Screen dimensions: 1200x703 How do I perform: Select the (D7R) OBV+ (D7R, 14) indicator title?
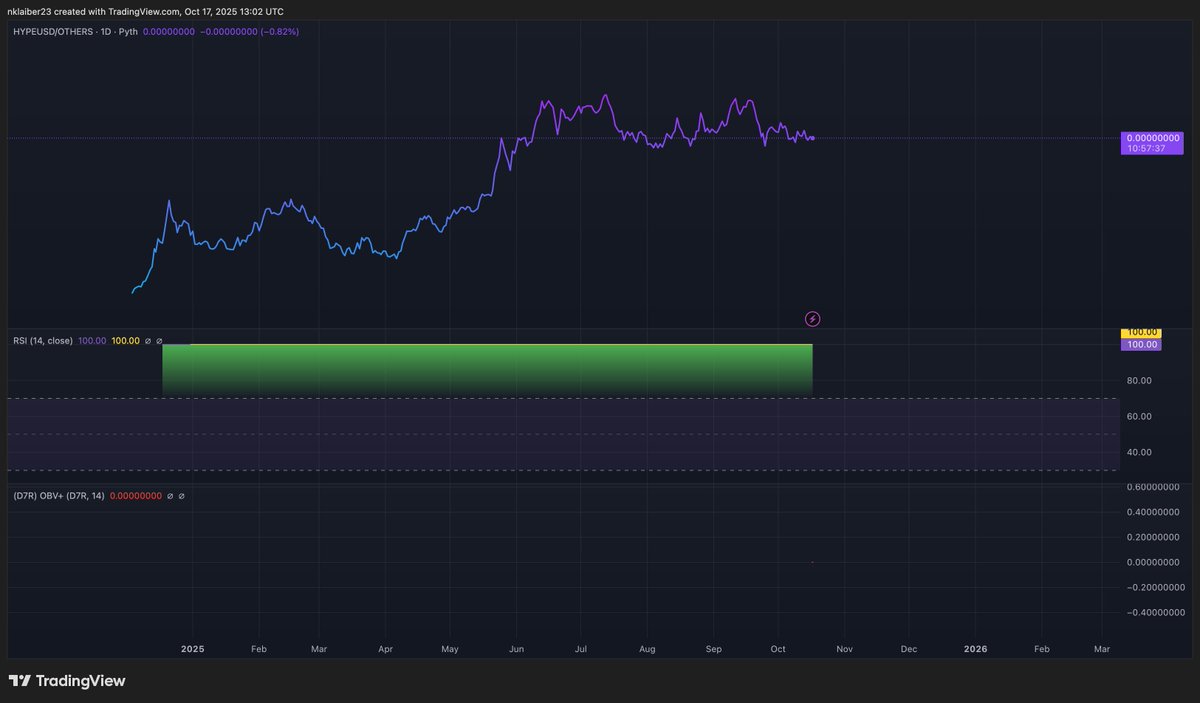pyautogui.click(x=58, y=496)
